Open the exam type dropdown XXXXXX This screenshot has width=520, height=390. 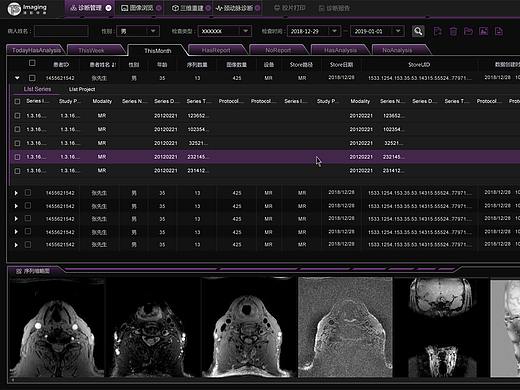coord(225,31)
